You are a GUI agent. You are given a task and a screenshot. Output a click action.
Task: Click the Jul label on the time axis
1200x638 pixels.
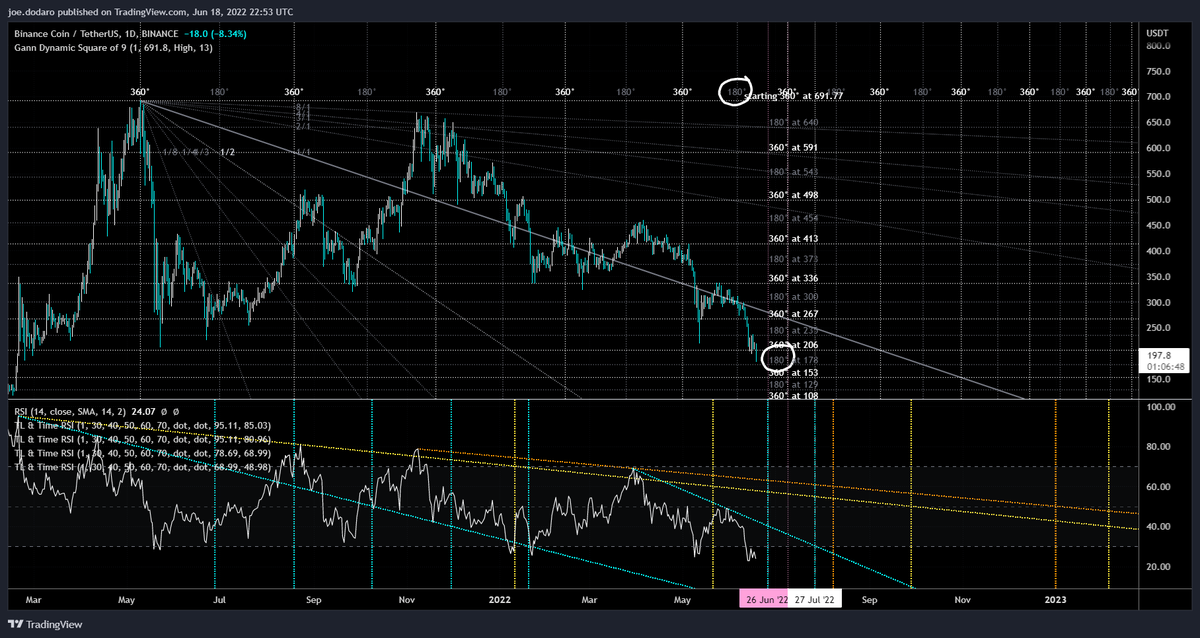point(218,600)
